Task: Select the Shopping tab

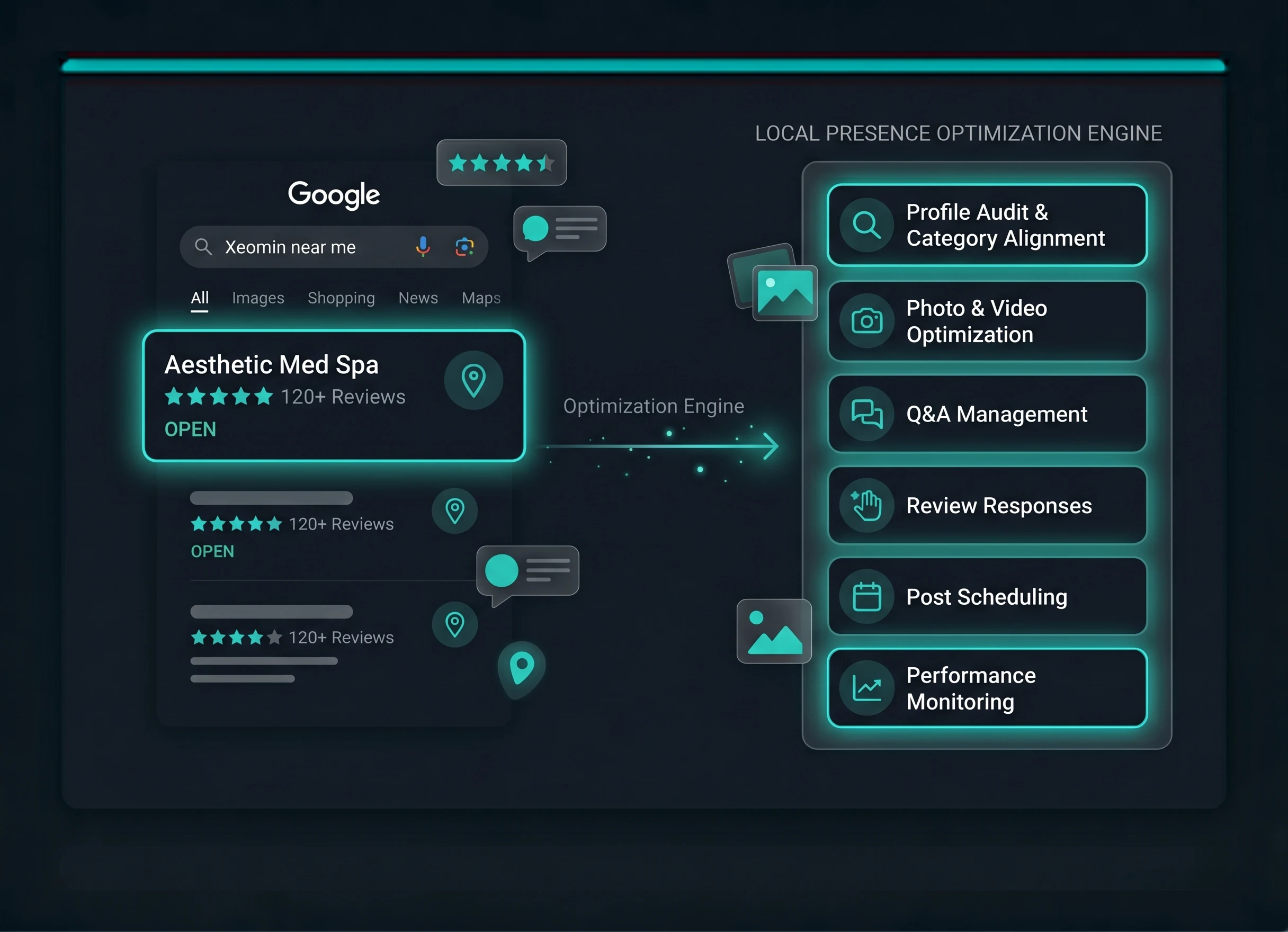Action: 341,298
